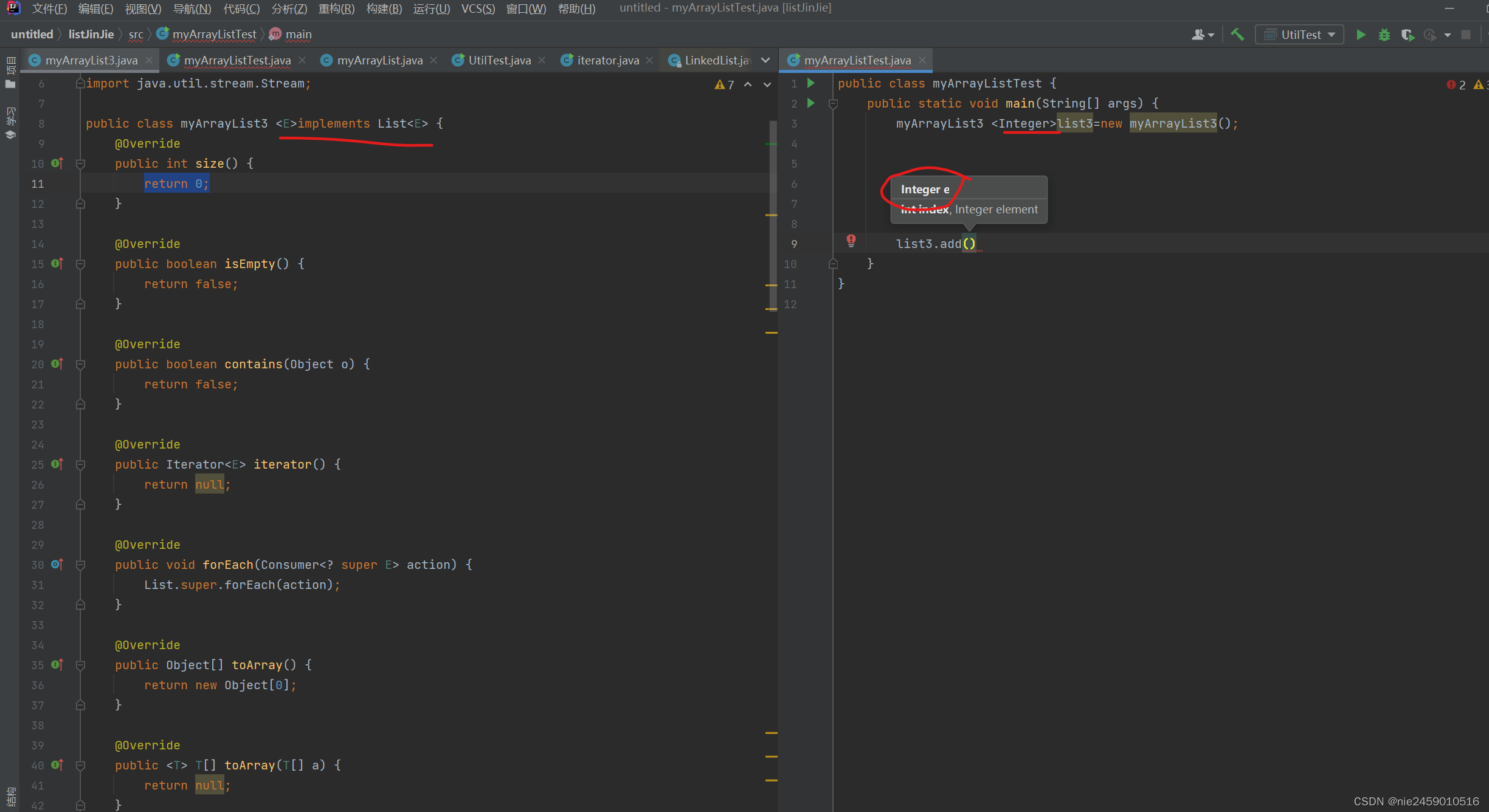Screen dimensions: 1489x812
Task: Click override gutter icon beside size()
Action: [57, 163]
